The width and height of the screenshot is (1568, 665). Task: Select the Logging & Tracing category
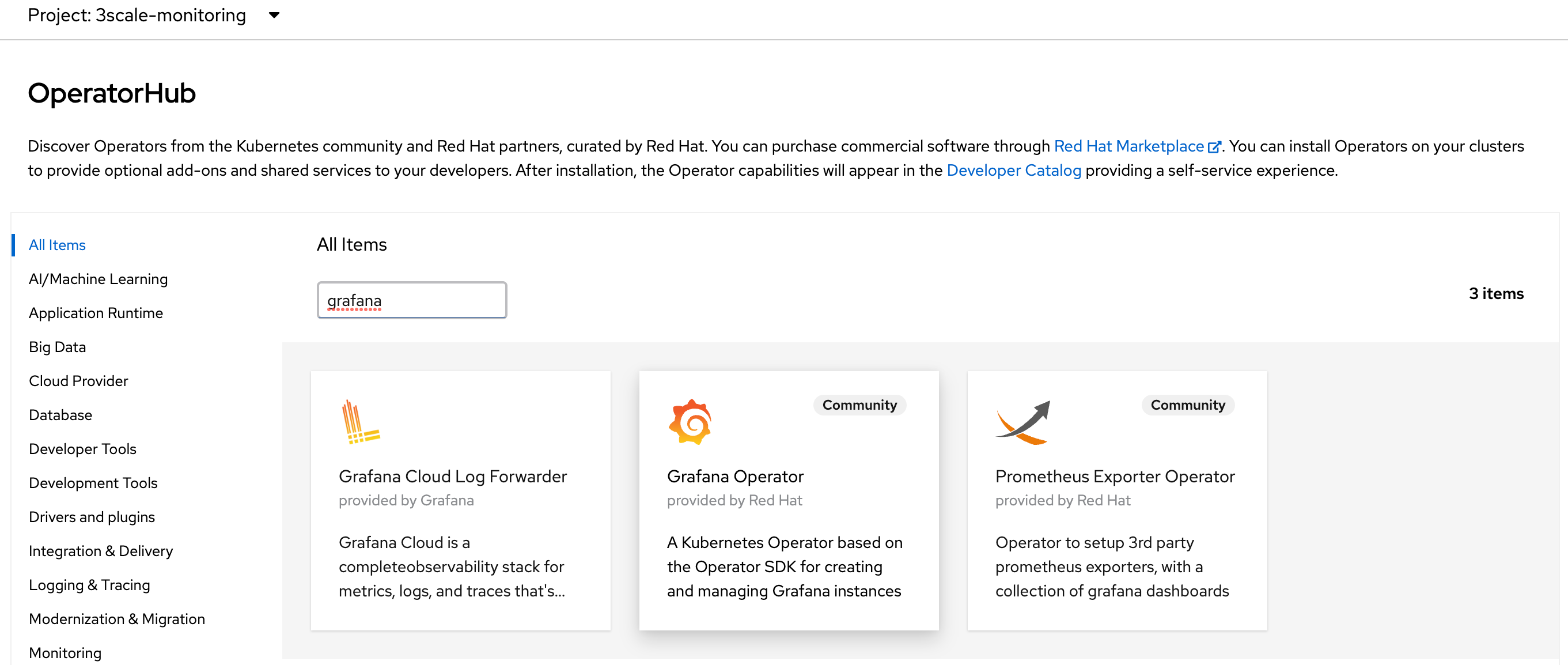click(x=89, y=585)
